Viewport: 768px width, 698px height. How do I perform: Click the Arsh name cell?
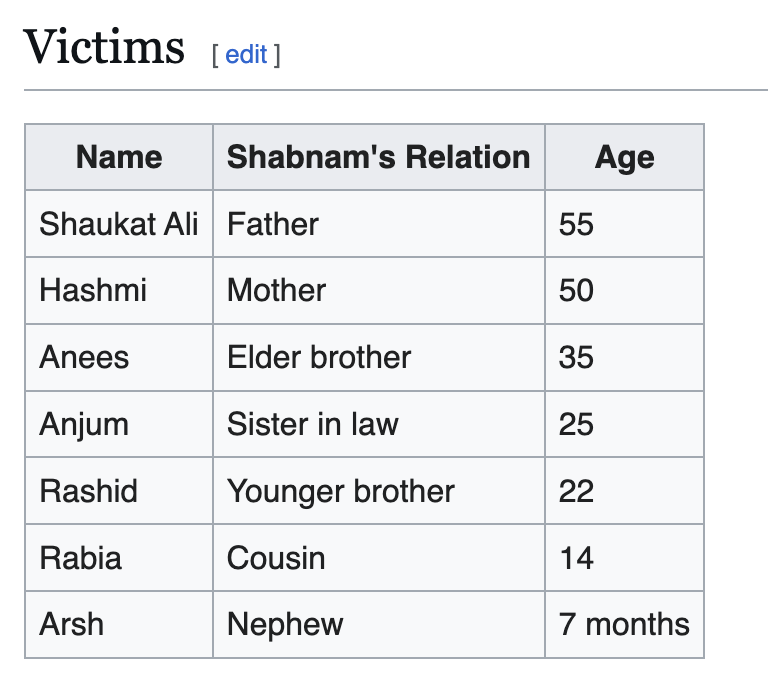tap(119, 624)
